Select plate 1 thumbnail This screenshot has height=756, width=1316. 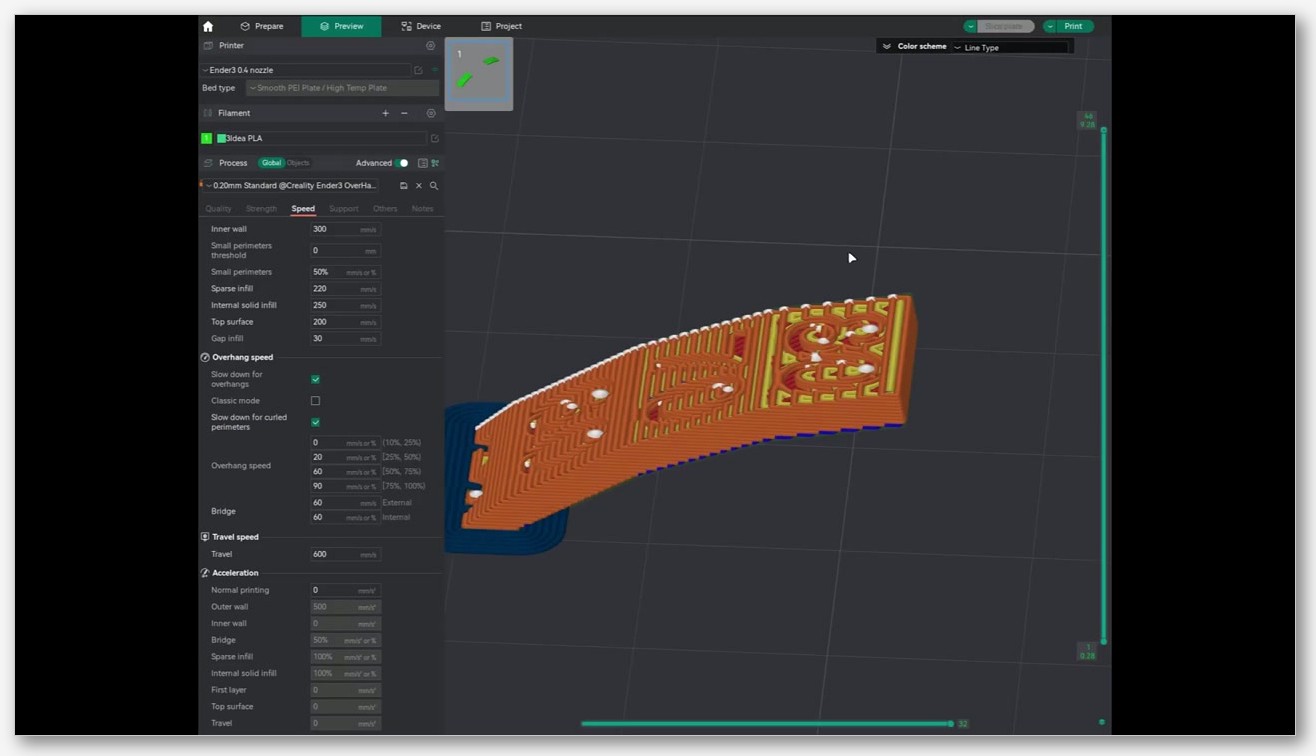pos(479,74)
